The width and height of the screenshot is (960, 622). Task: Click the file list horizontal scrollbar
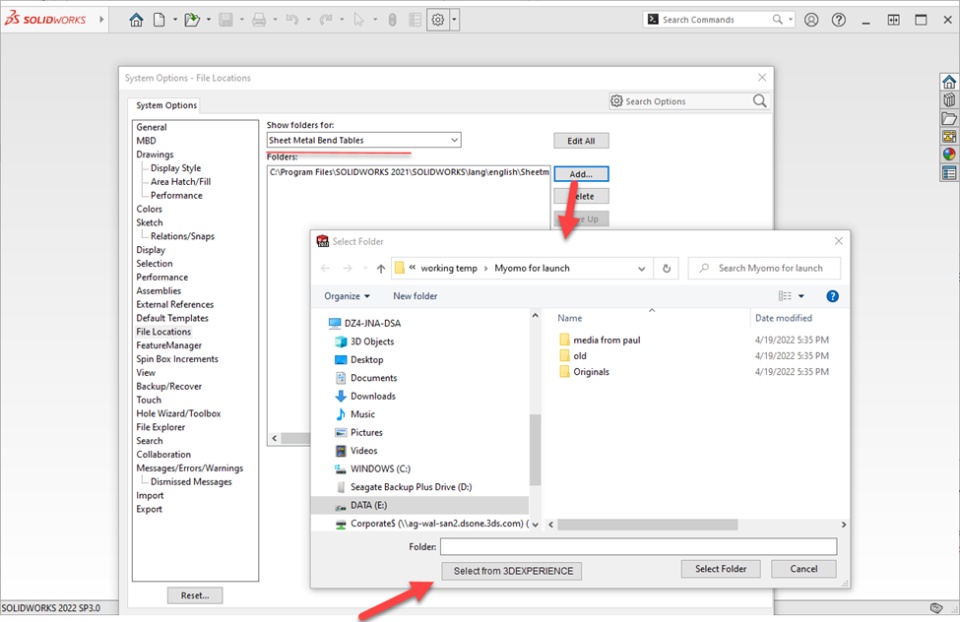click(x=648, y=525)
